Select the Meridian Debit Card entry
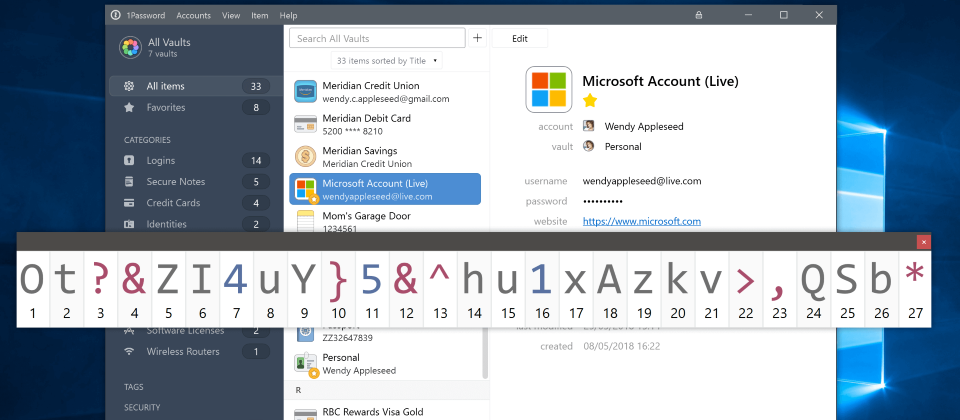Viewport: 960px width, 420px height. 384,124
